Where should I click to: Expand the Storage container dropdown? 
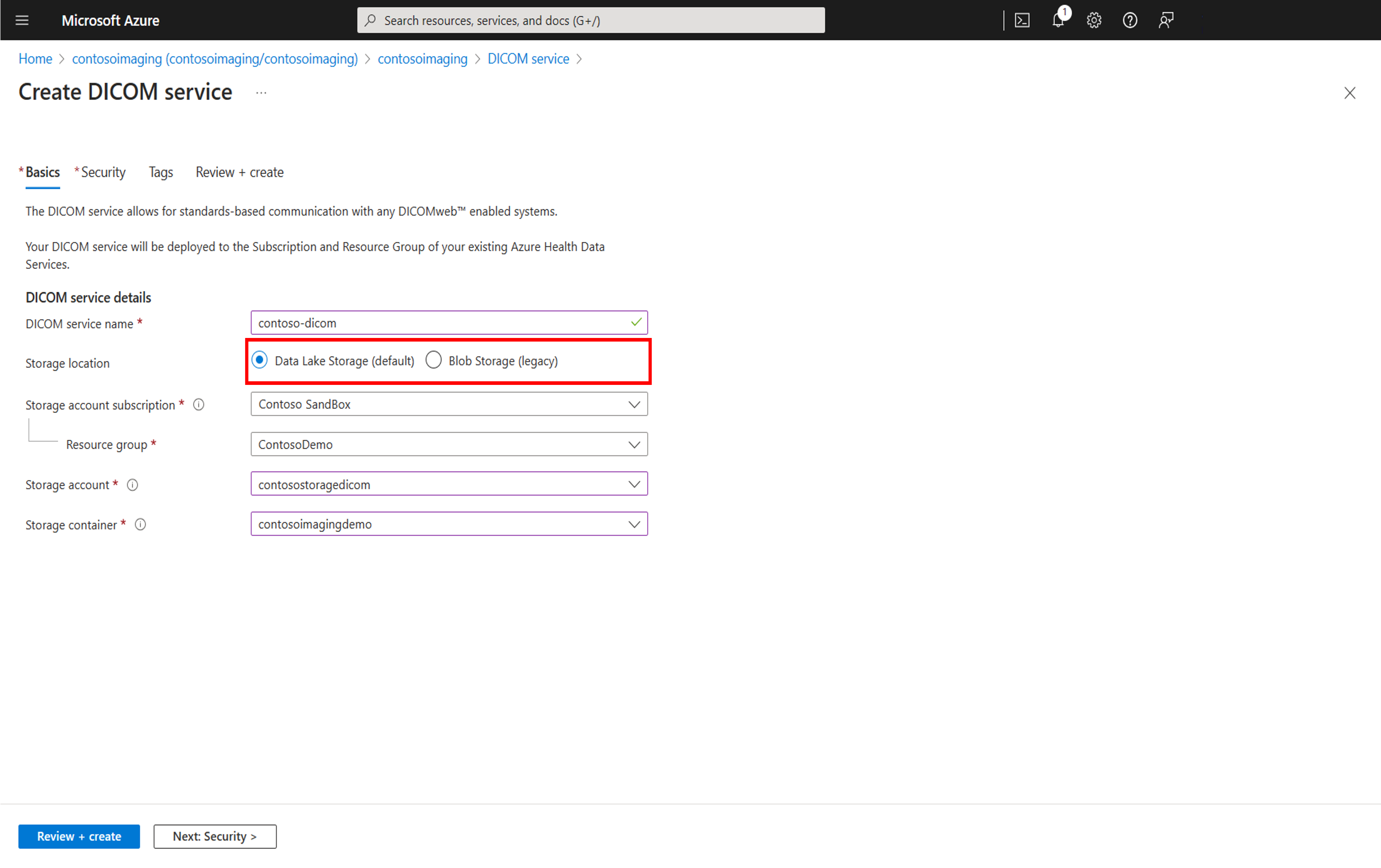pos(449,524)
